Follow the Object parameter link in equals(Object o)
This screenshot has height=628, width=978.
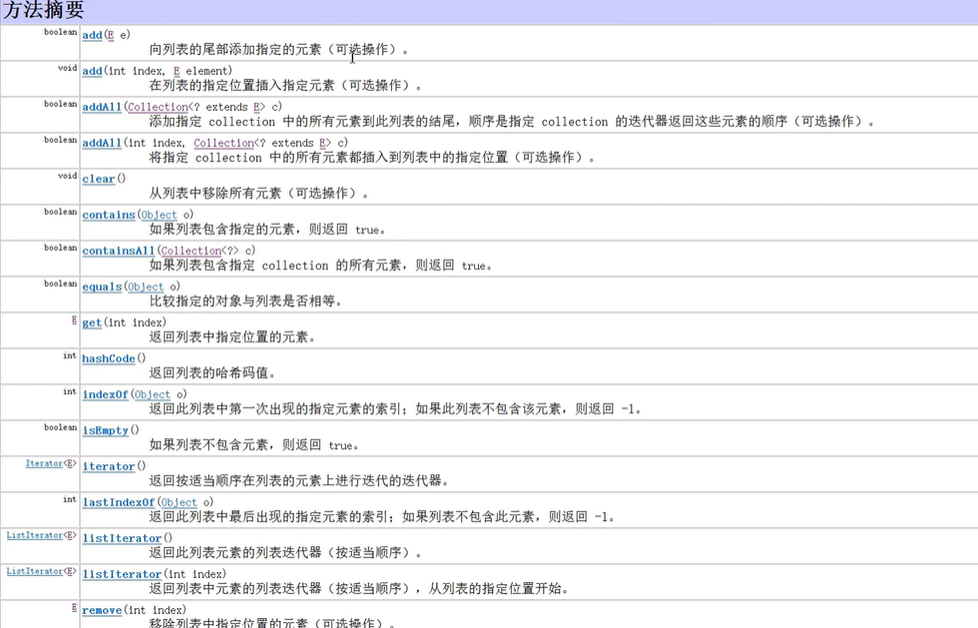click(146, 287)
